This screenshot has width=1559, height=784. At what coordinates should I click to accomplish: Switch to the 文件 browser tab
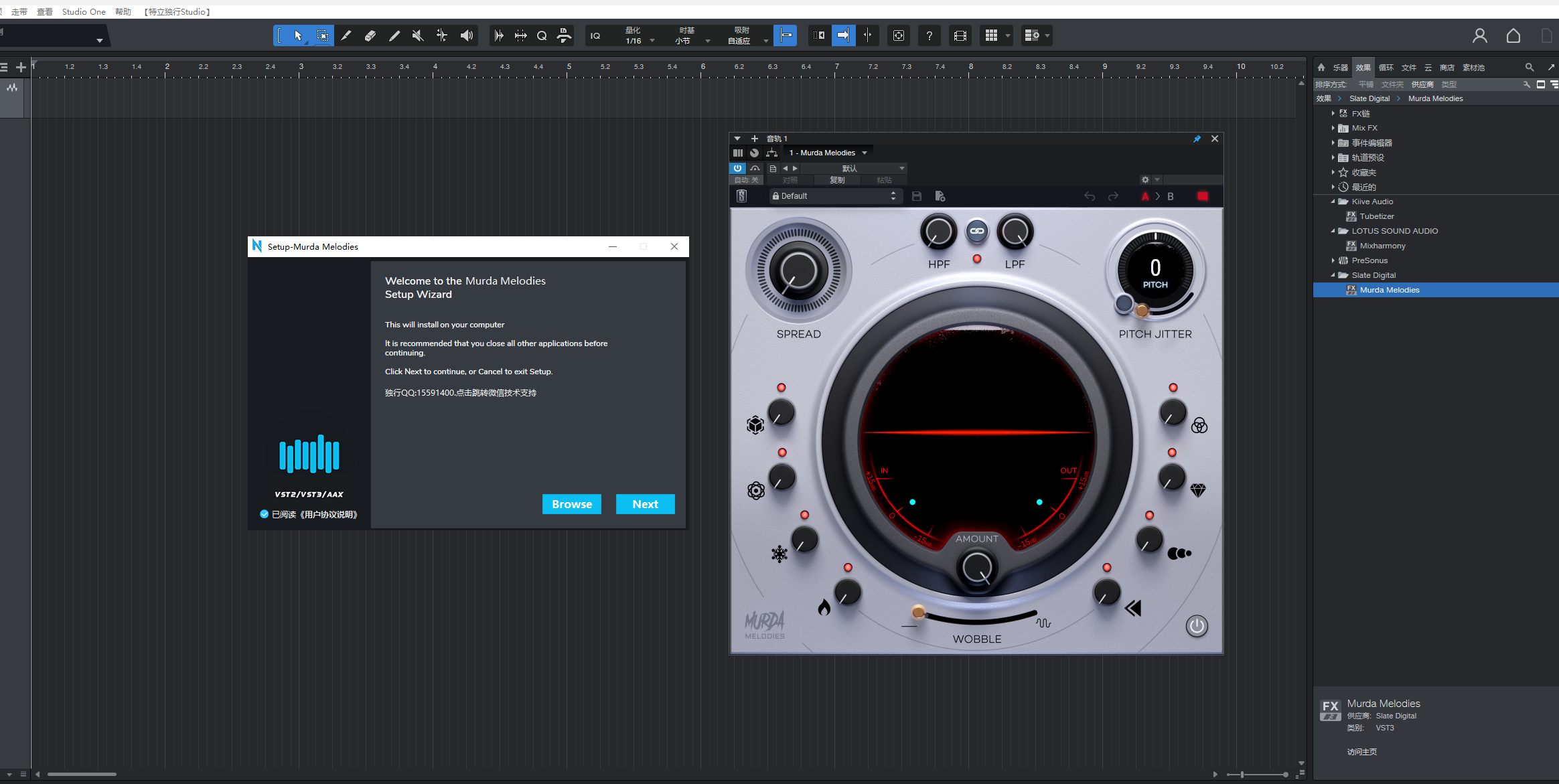(x=1409, y=68)
